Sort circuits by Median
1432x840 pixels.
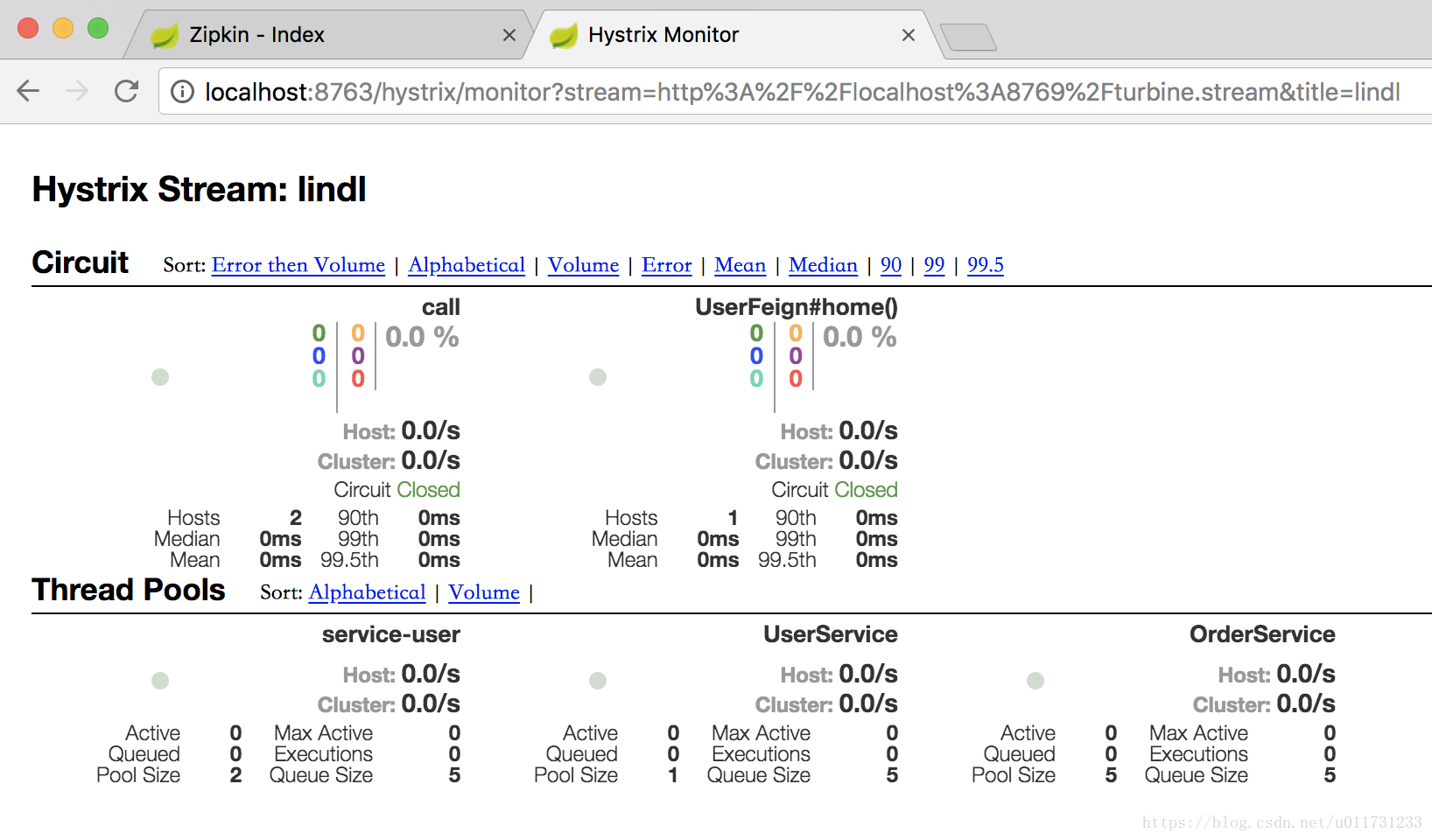click(823, 265)
